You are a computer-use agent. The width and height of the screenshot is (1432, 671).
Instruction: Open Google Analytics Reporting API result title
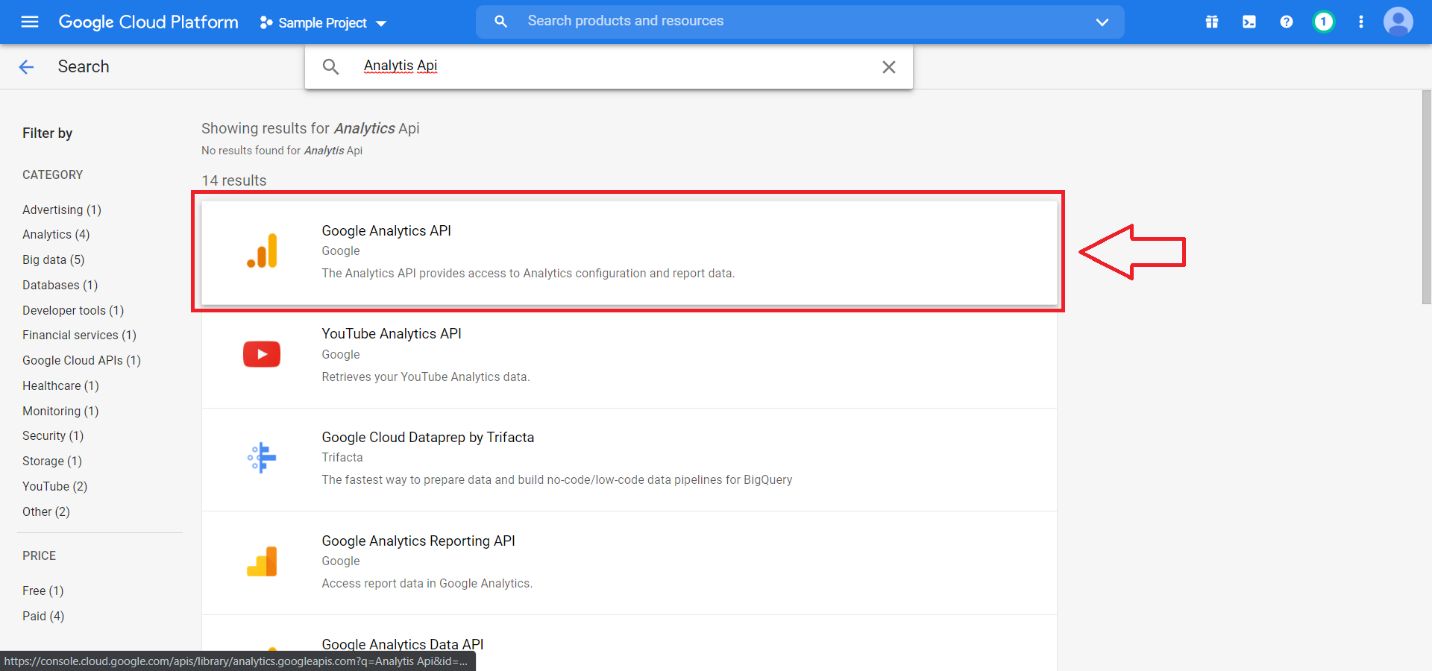tap(418, 541)
